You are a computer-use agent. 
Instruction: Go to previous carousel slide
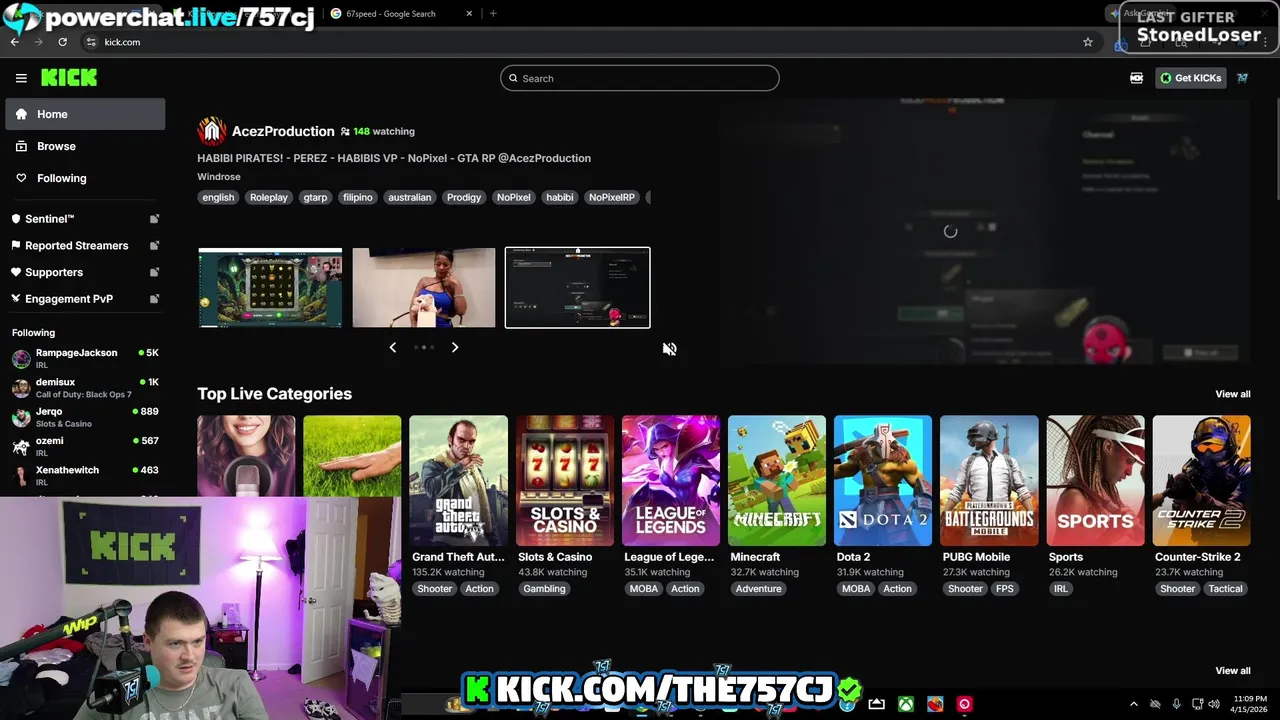[x=392, y=347]
